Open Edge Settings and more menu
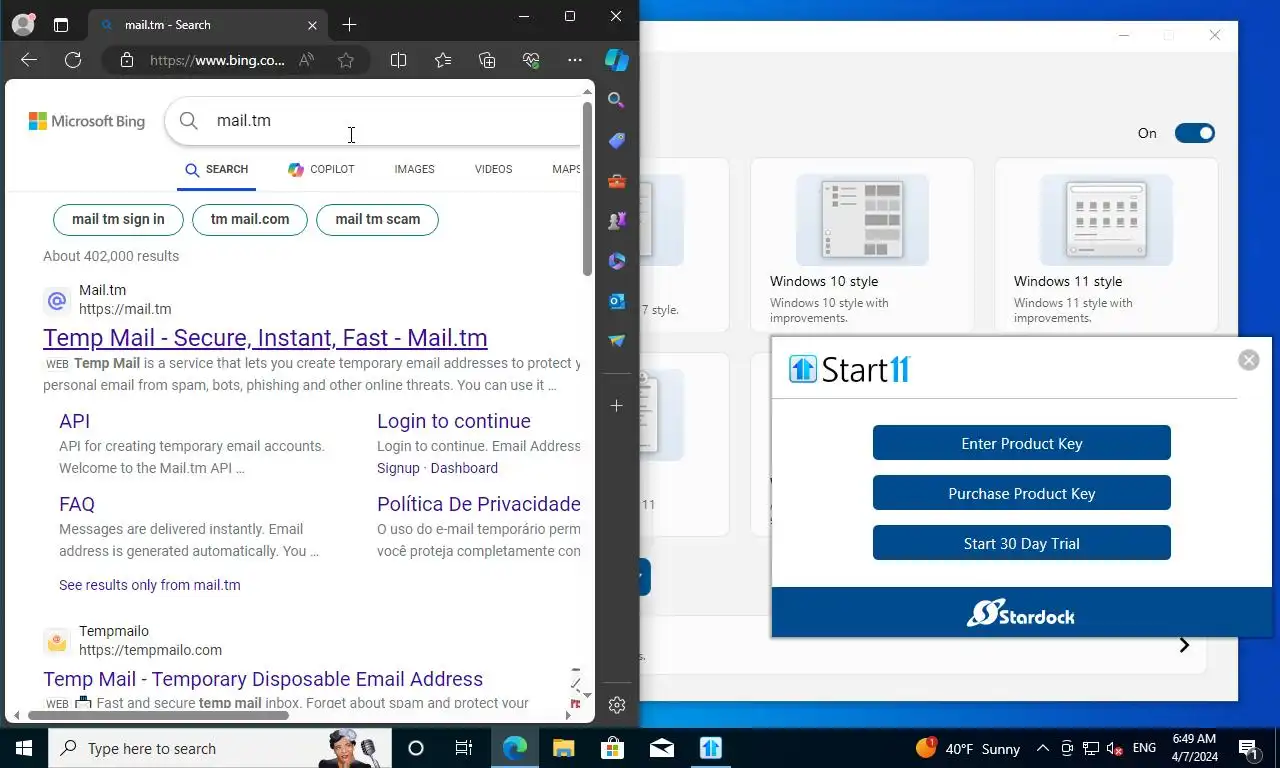This screenshot has width=1280, height=768. click(574, 60)
